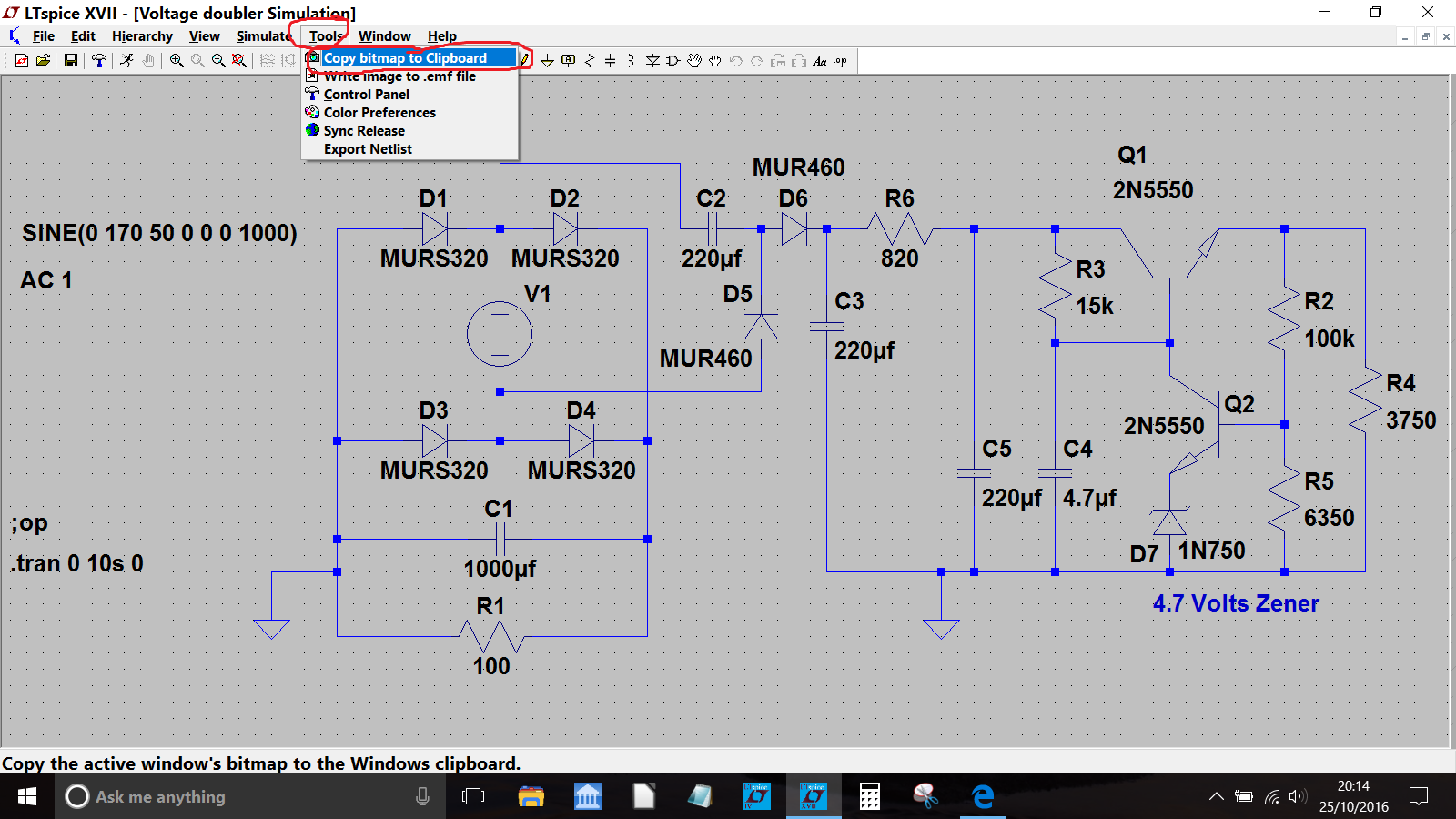Open the File menu
1456x819 pixels.
(x=44, y=36)
